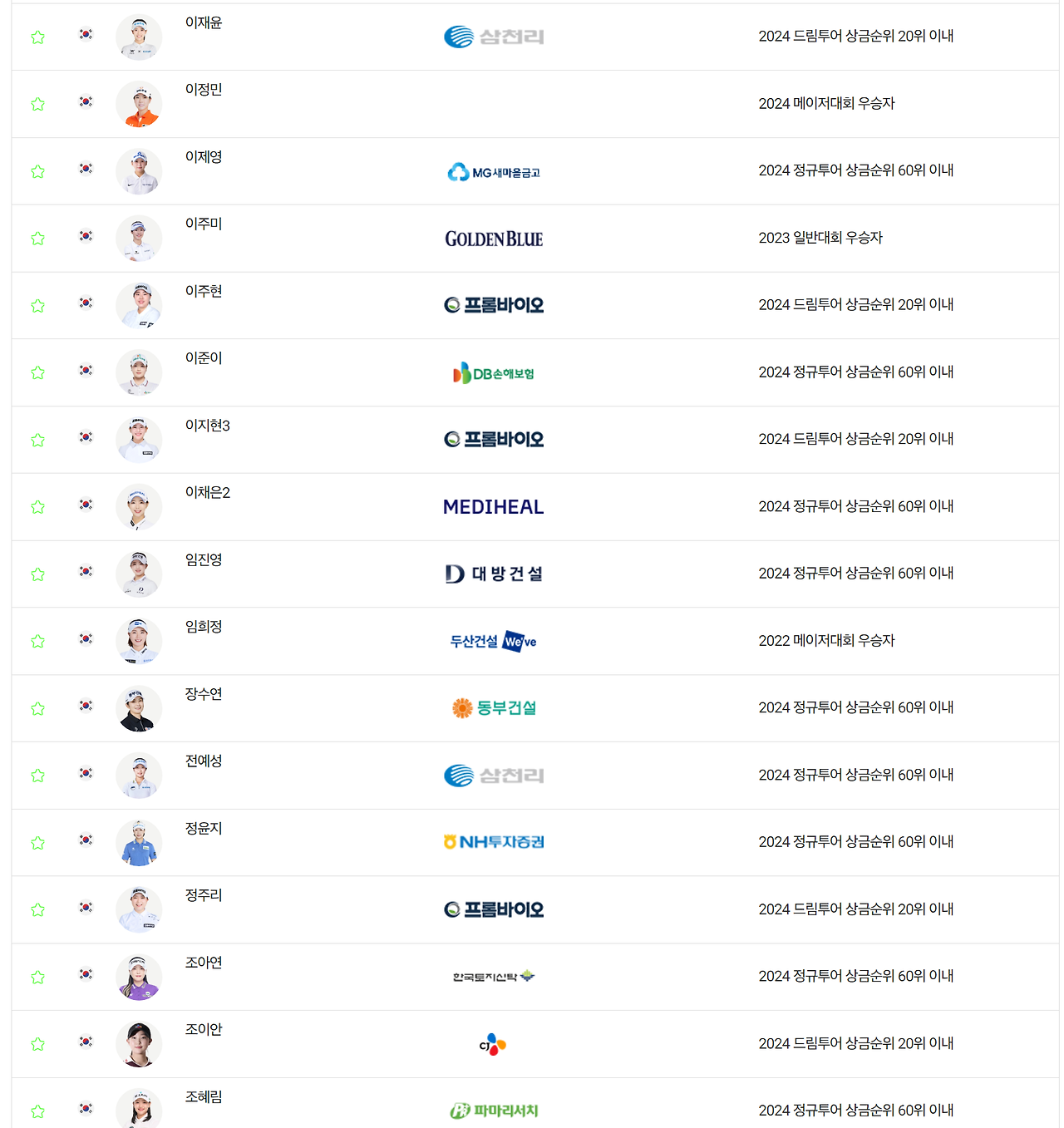Screen dimensions: 1064x1128
Task: Star player 조이안 as favorite
Action: [37, 1044]
